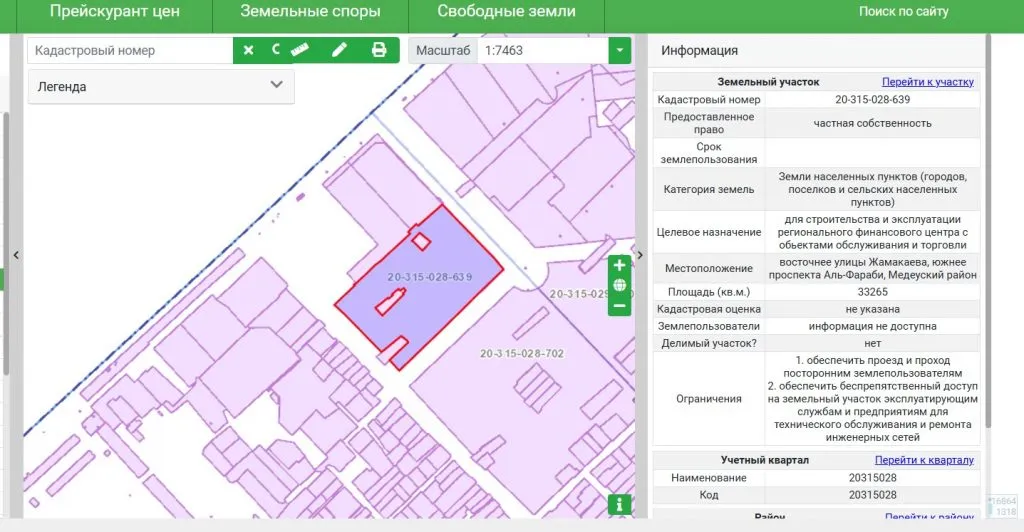Follow the Перейти к кварталу link
The height and width of the screenshot is (532, 1024).
pos(923,460)
